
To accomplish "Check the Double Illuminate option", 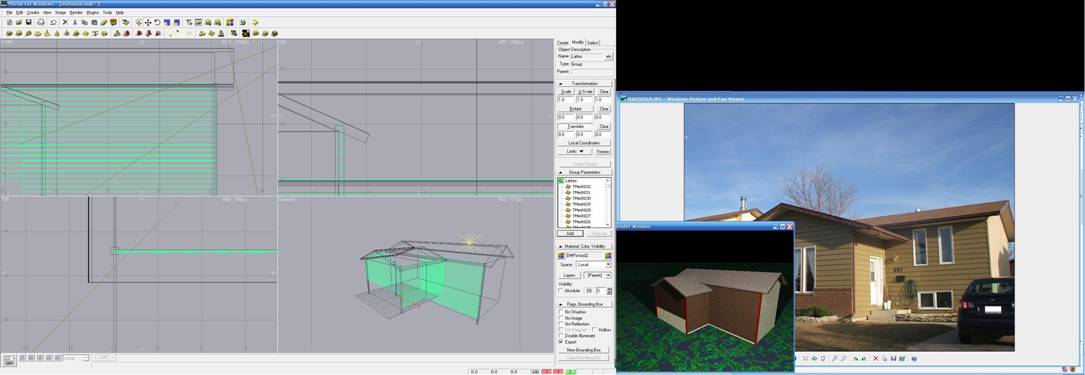I will point(560,336).
